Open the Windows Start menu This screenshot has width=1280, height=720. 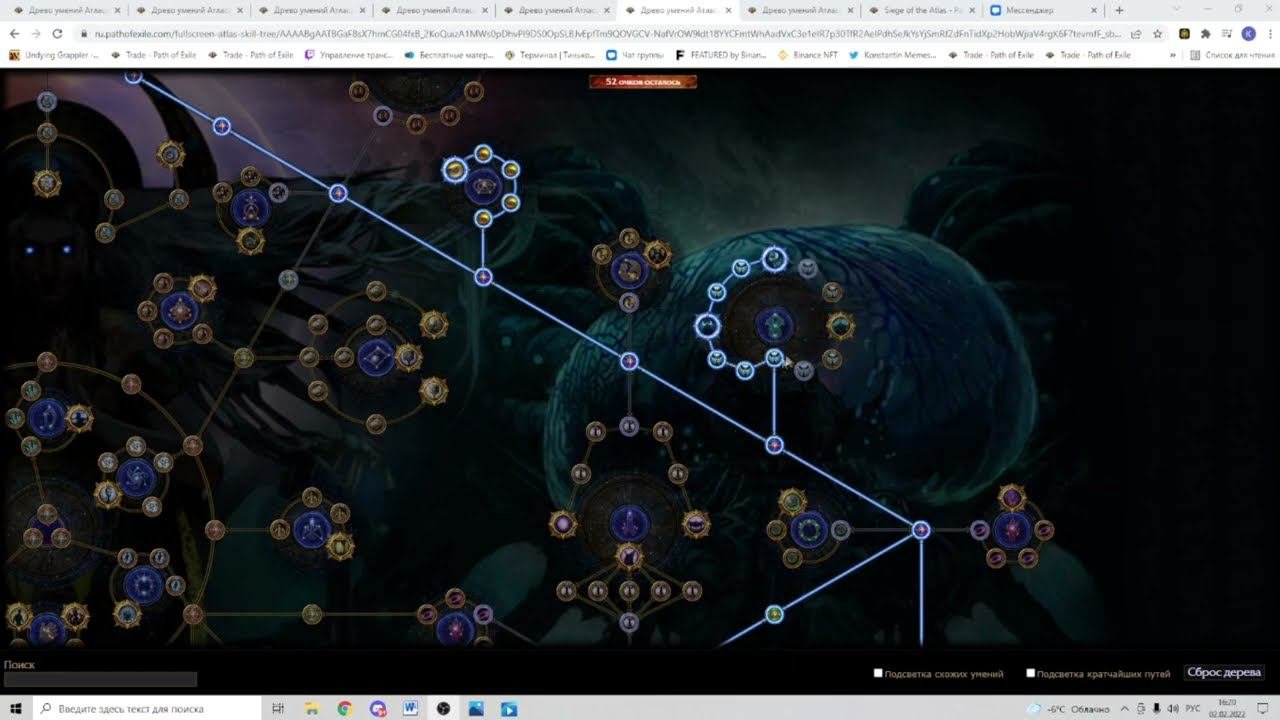[x=16, y=708]
